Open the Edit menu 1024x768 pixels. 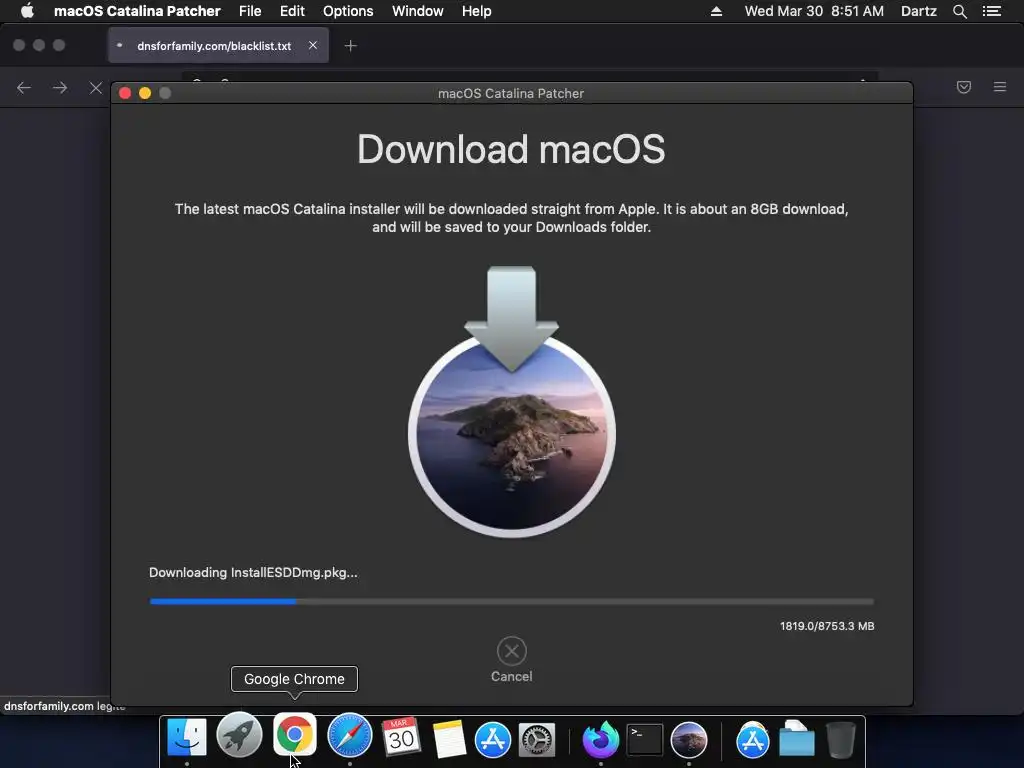click(x=292, y=11)
